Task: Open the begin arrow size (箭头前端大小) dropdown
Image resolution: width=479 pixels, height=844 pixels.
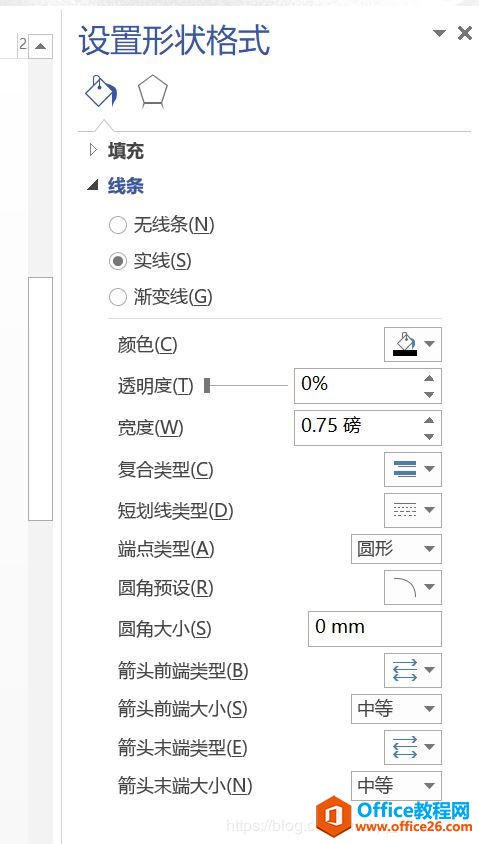Action: tap(396, 709)
